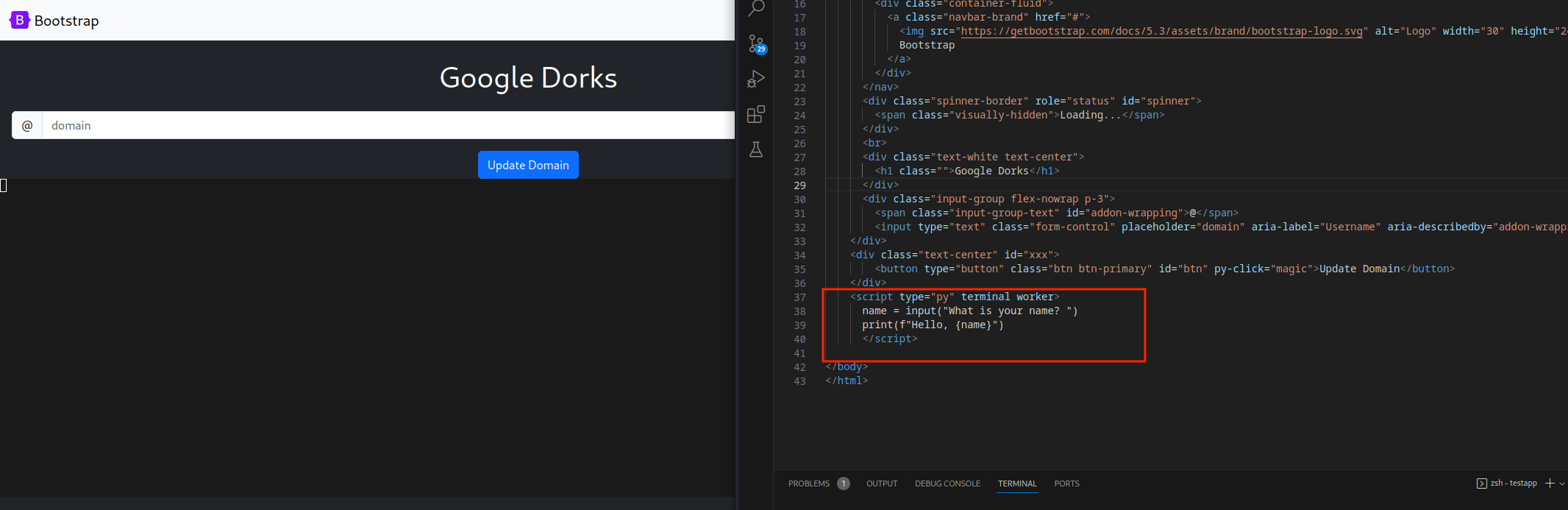The image size is (1568, 510).
Task: Open the Debug Console tab
Action: coord(947,484)
